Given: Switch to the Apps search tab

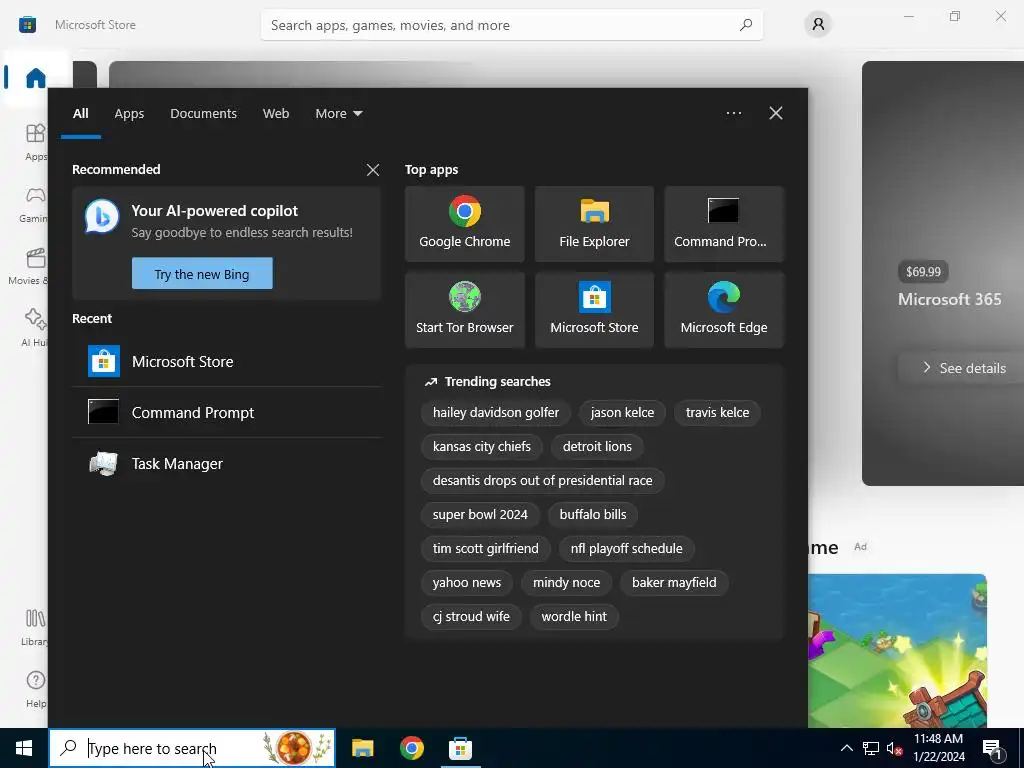Looking at the screenshot, I should 129,114.
